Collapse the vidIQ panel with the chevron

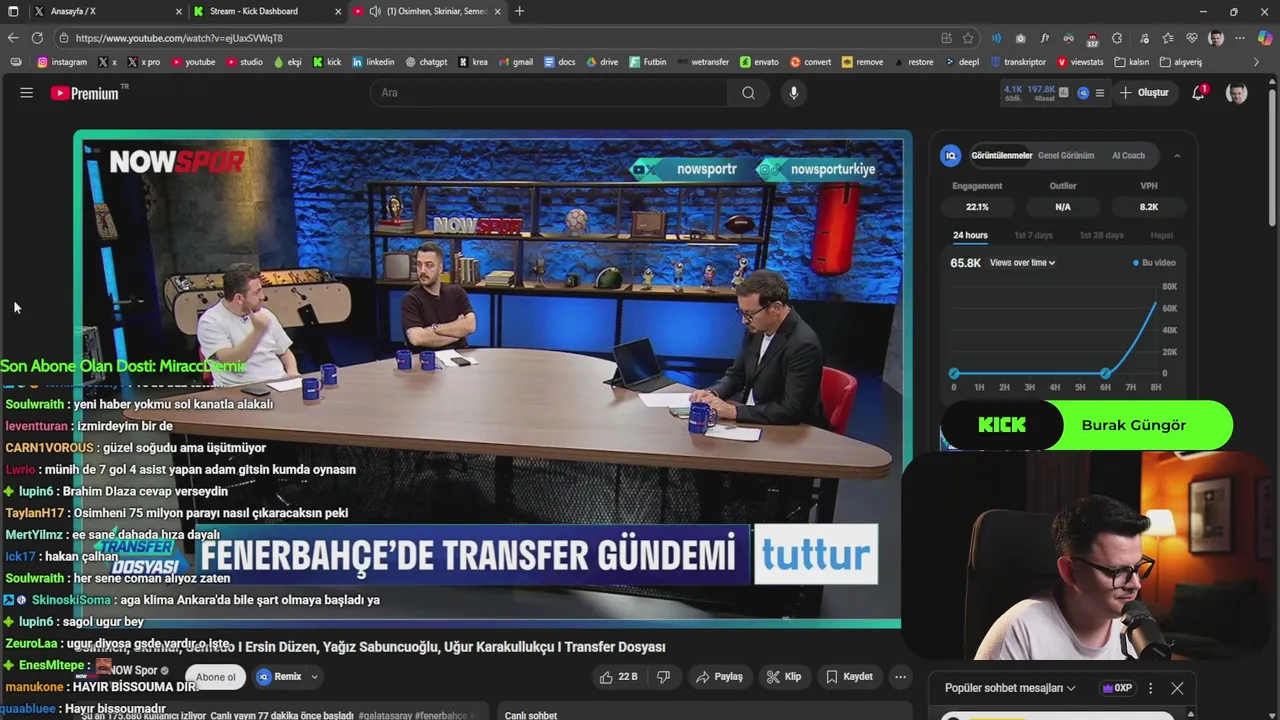pos(1177,155)
